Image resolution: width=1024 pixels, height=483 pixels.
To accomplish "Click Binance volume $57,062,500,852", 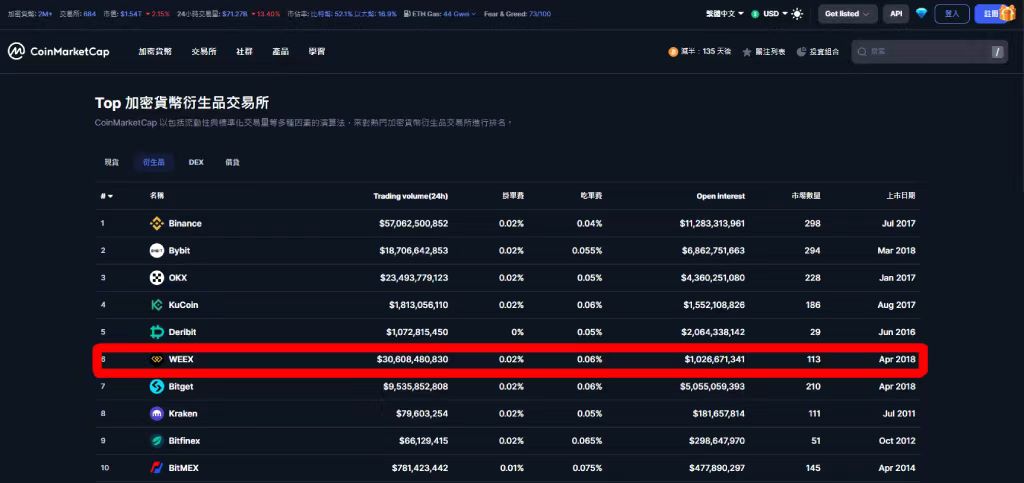I will pyautogui.click(x=413, y=223).
